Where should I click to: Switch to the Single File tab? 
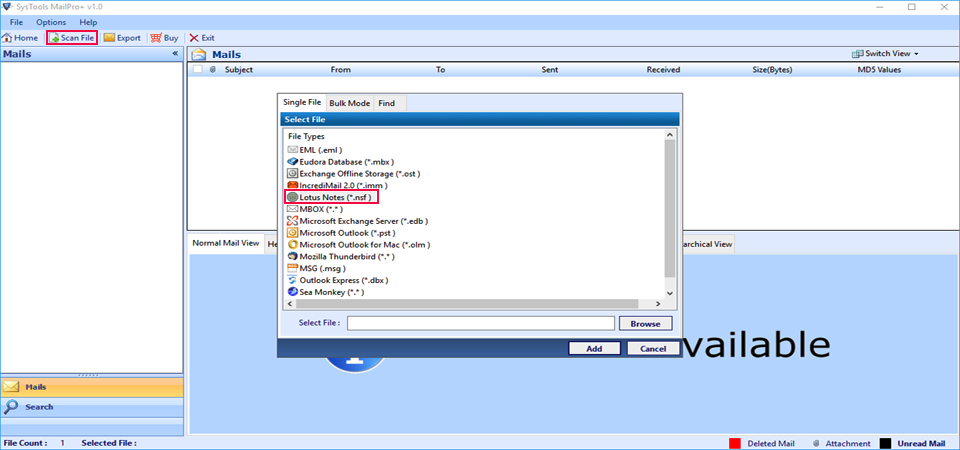pos(302,103)
